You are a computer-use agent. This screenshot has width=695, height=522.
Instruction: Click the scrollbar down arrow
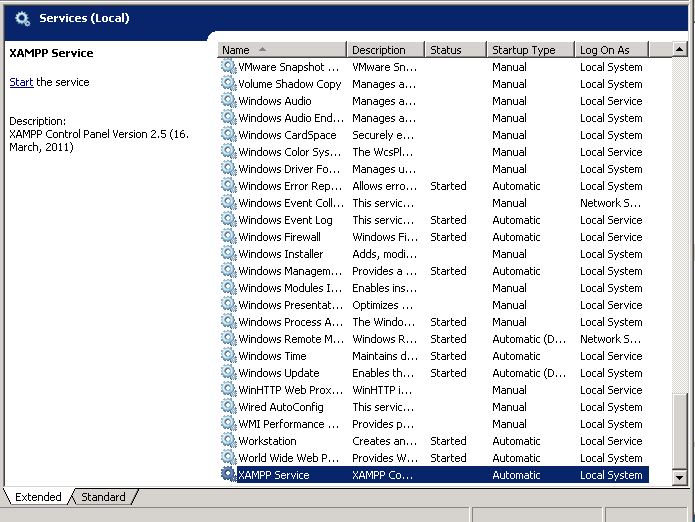point(680,478)
